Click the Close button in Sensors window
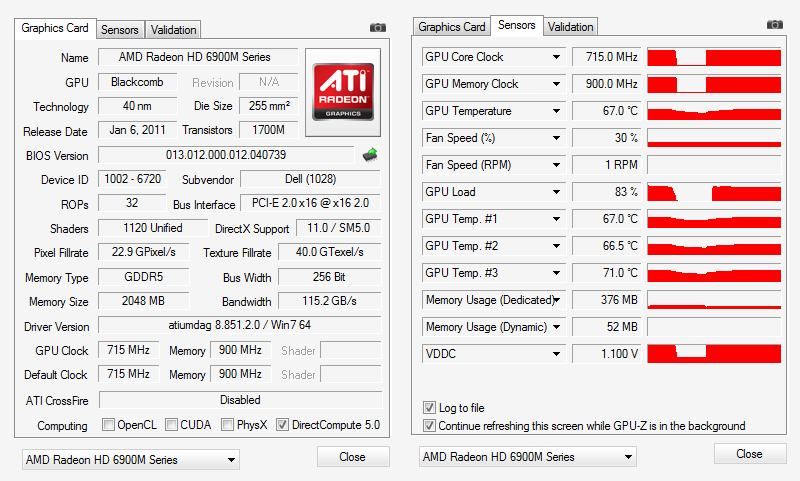Screen dimensions: 800x481 [749, 453]
